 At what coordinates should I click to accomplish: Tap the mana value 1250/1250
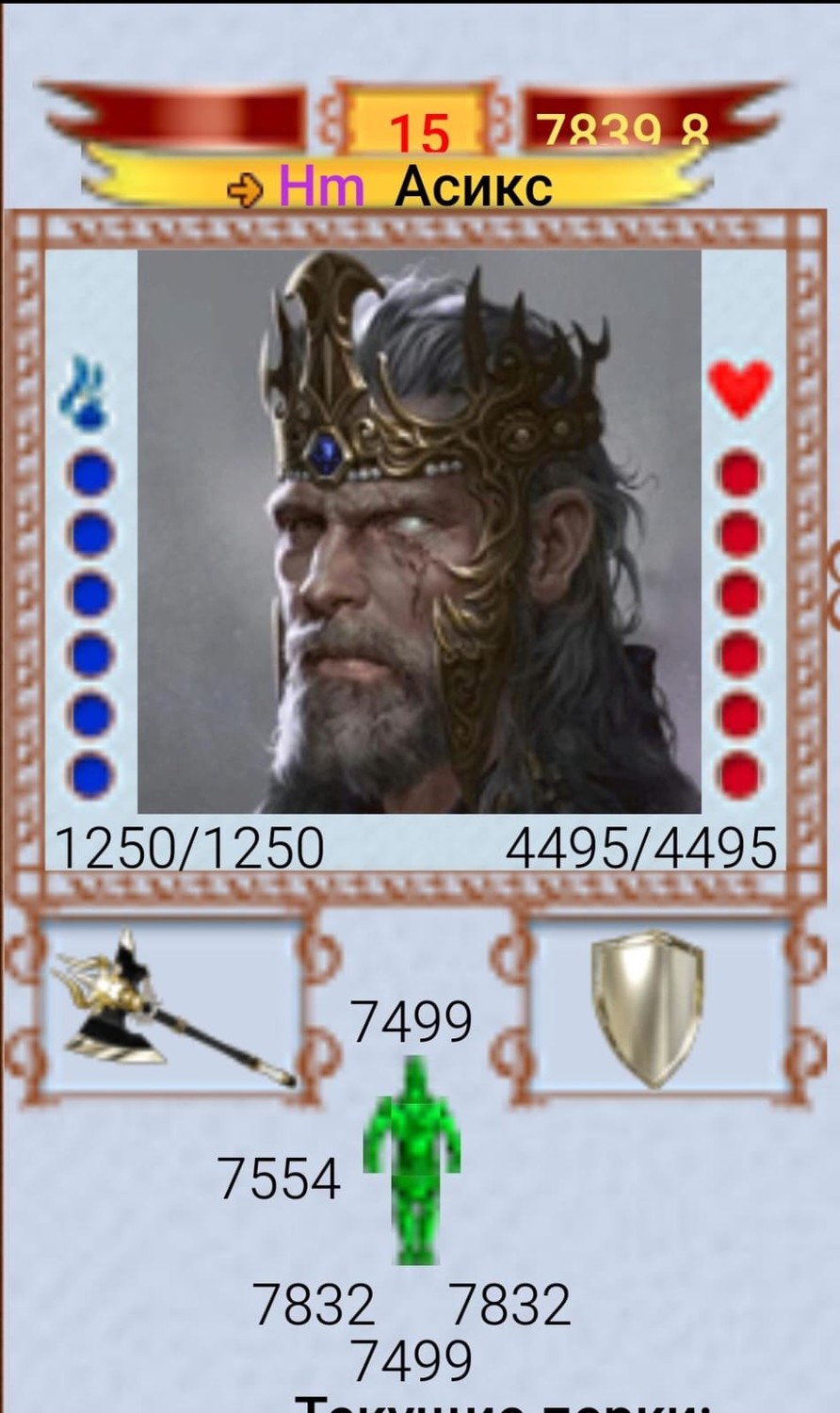click(189, 847)
